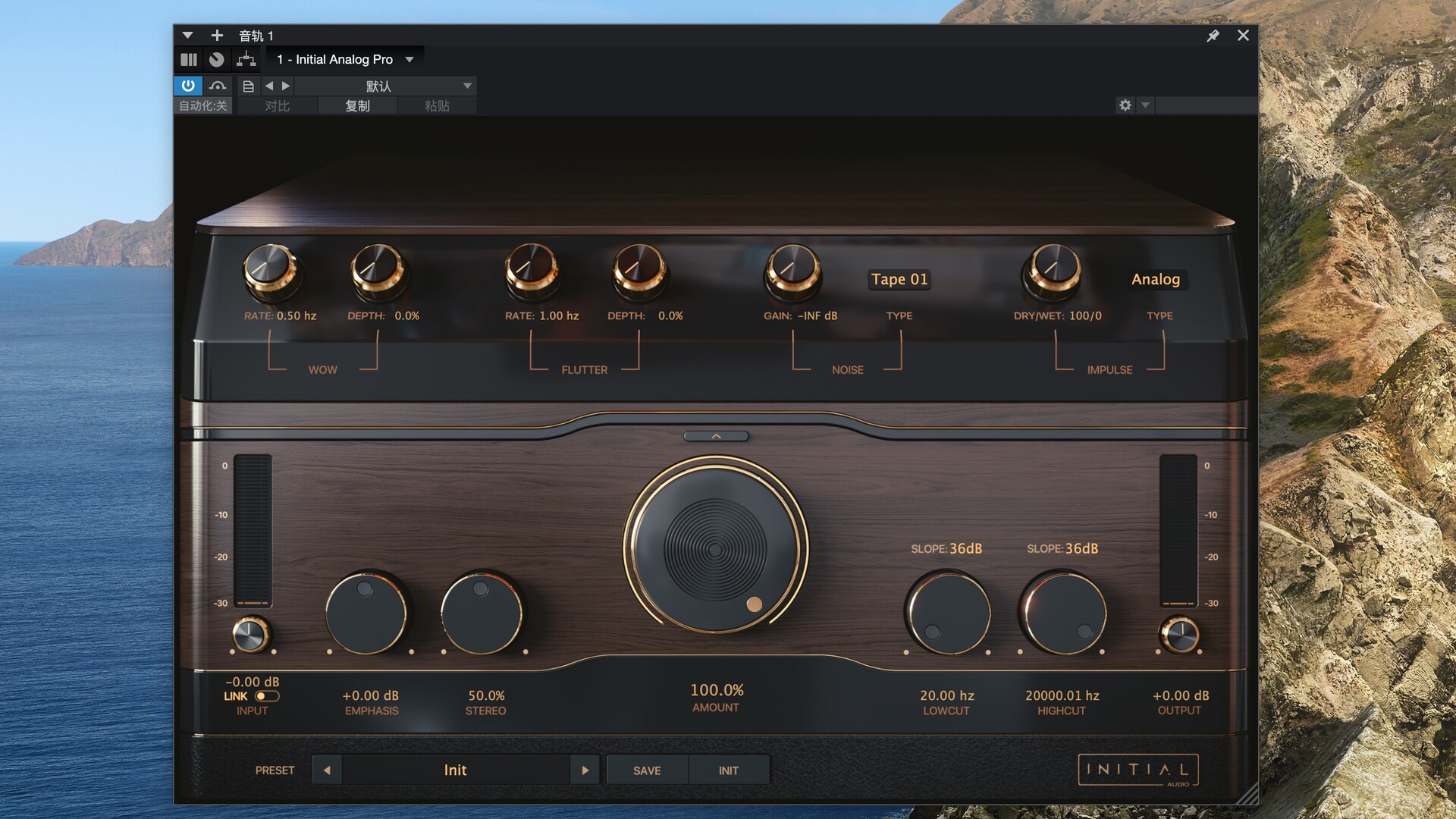
Task: Click the 自动化:关 automation button
Action: click(203, 106)
